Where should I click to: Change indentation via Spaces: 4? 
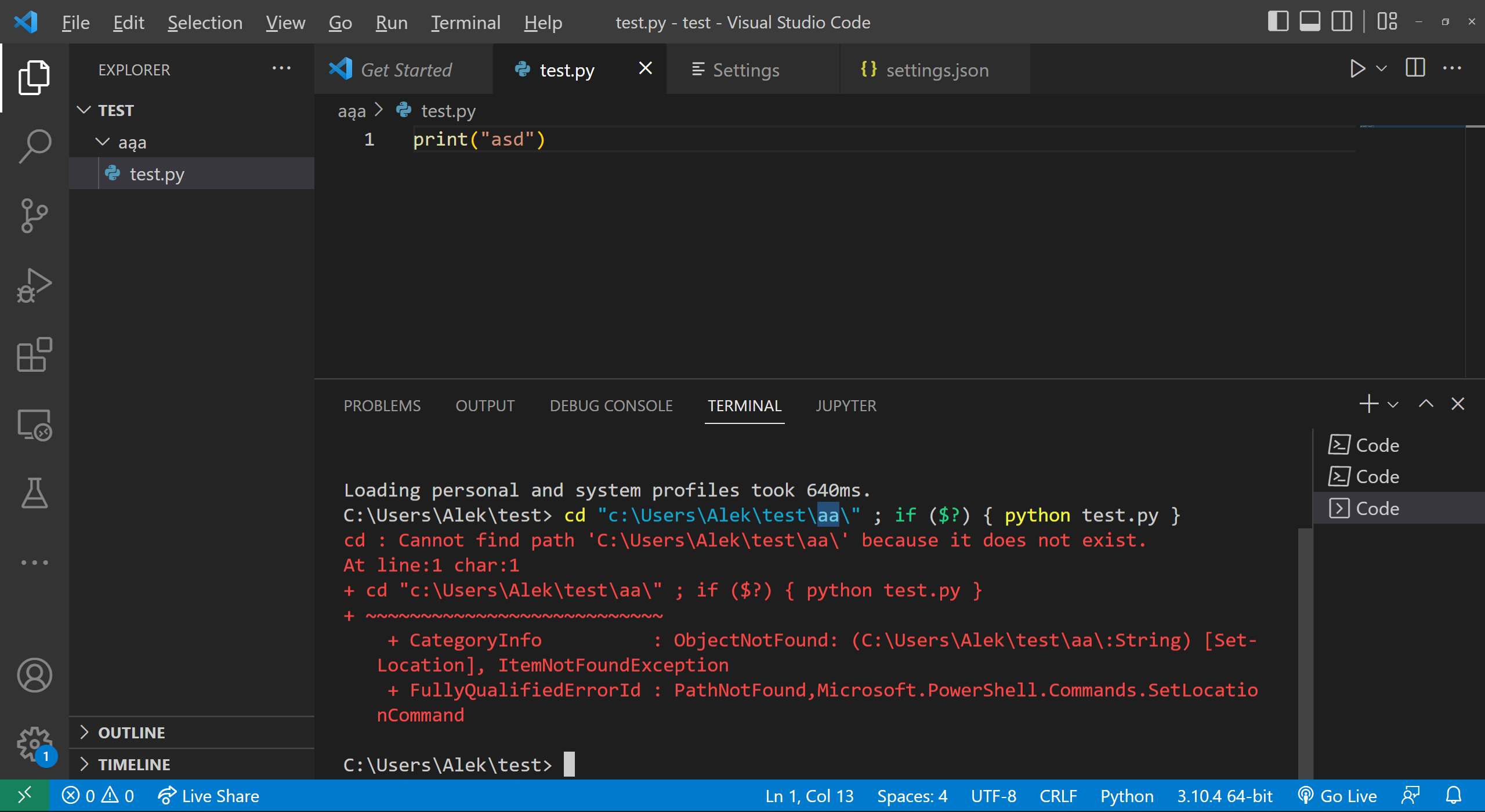(912, 796)
